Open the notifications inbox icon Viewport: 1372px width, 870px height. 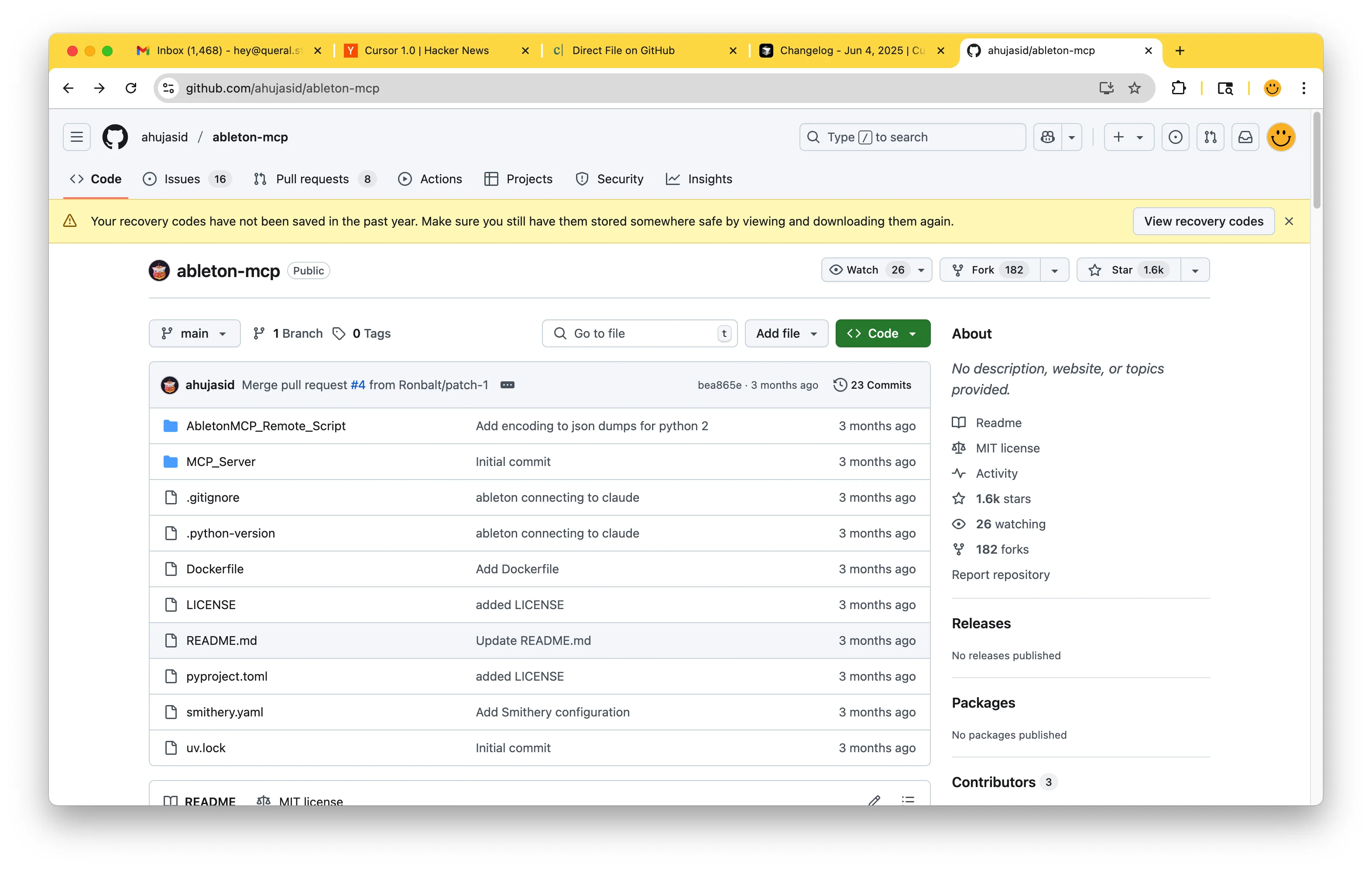1245,137
